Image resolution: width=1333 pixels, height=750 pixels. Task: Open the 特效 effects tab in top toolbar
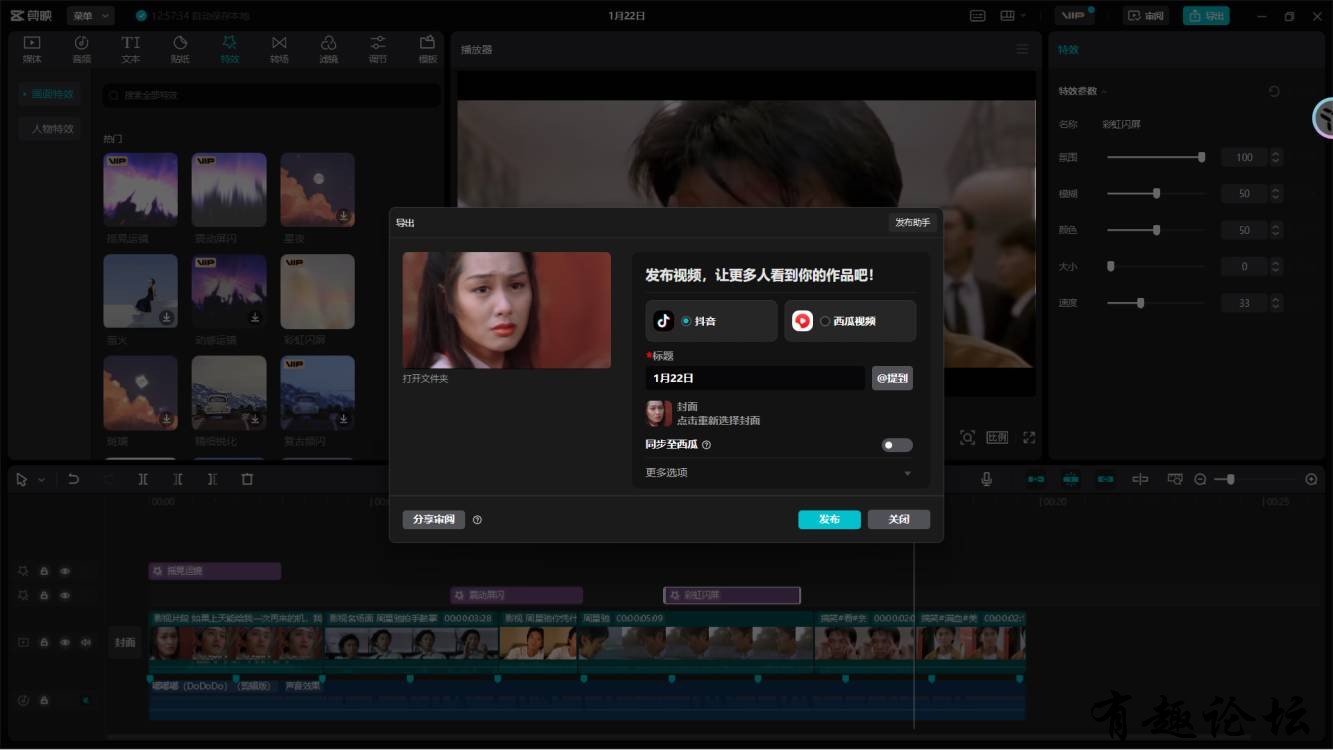click(x=230, y=49)
